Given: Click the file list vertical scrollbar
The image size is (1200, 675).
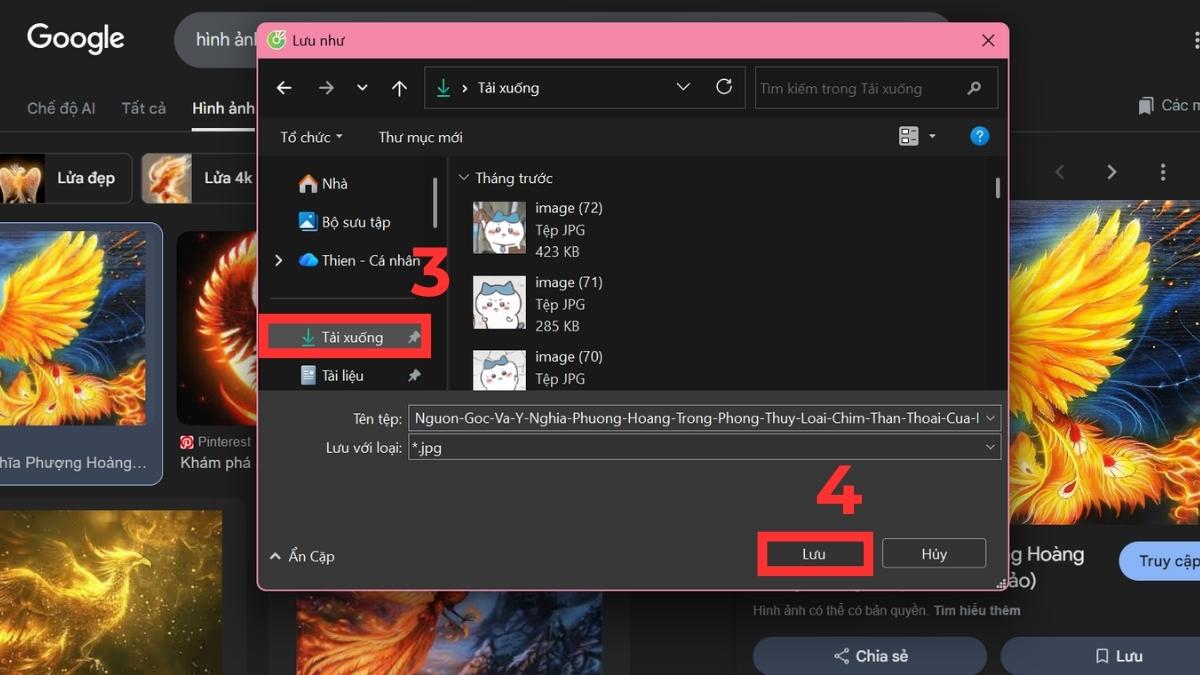Looking at the screenshot, I should click(997, 189).
